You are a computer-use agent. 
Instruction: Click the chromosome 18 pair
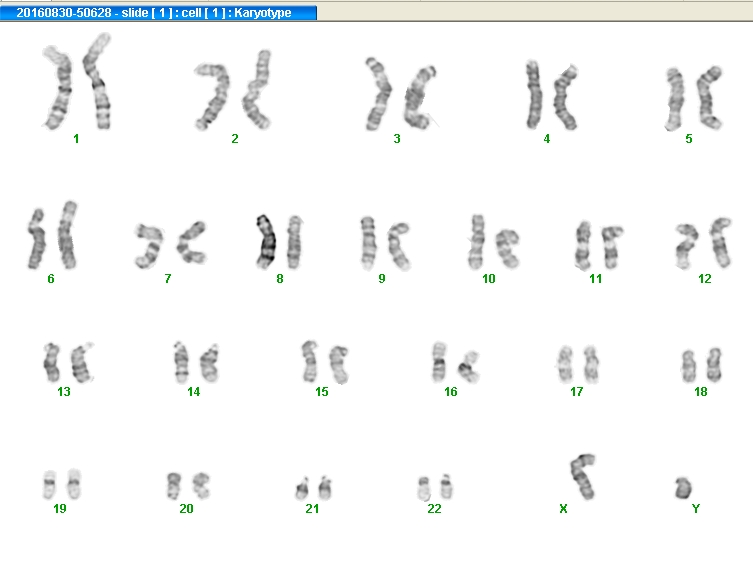(x=702, y=366)
